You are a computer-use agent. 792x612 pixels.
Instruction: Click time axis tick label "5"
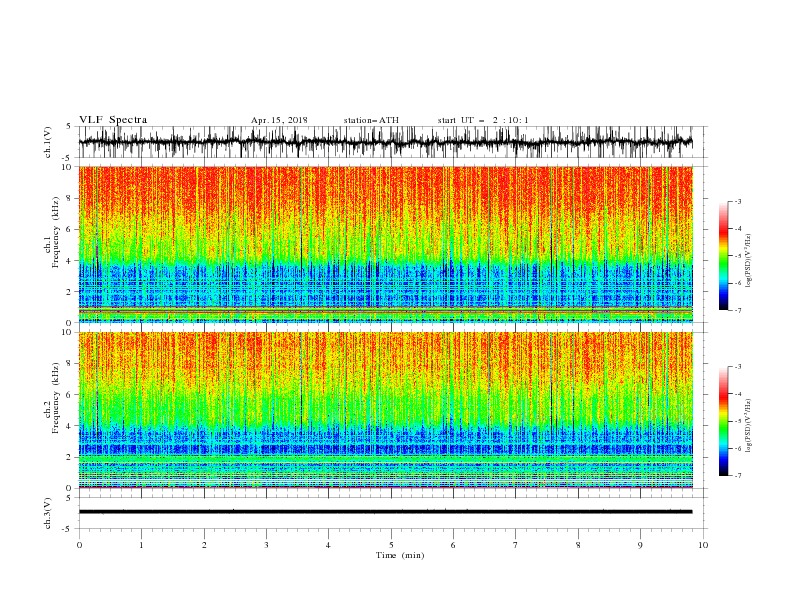pyautogui.click(x=391, y=545)
